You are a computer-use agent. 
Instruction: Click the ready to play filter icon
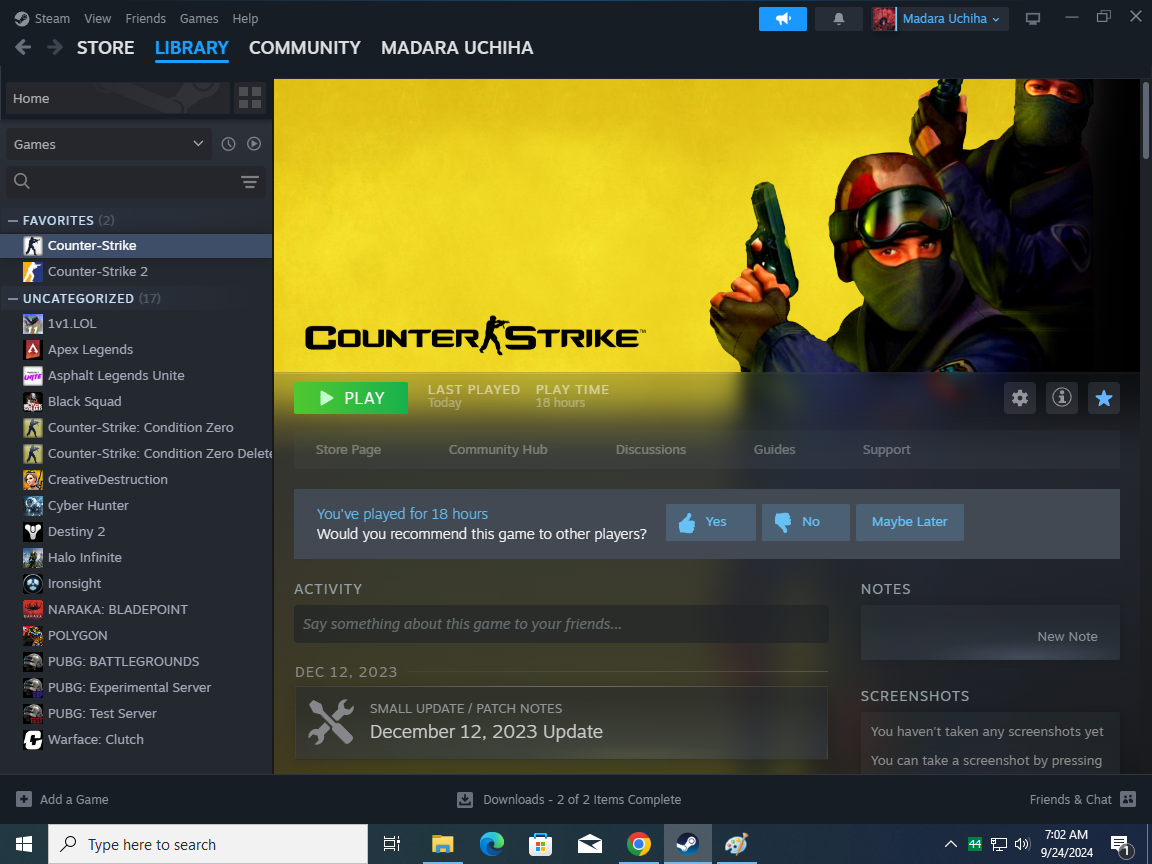254,144
